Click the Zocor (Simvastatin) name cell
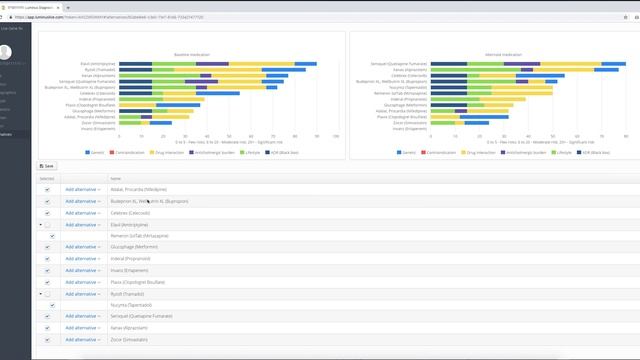The image size is (640, 360). pos(129,340)
